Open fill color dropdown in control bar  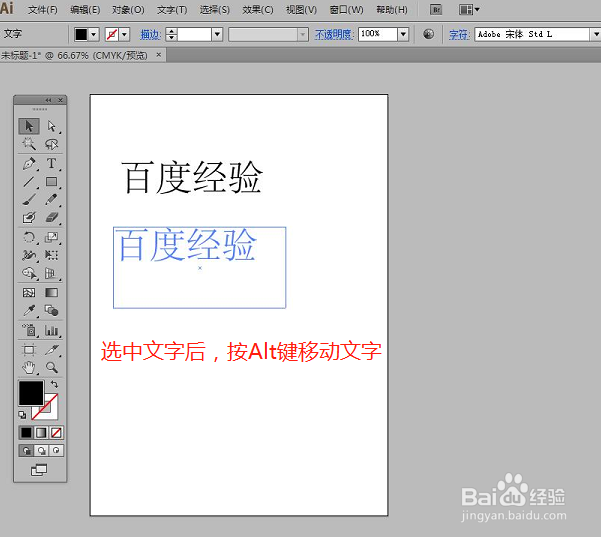point(94,34)
